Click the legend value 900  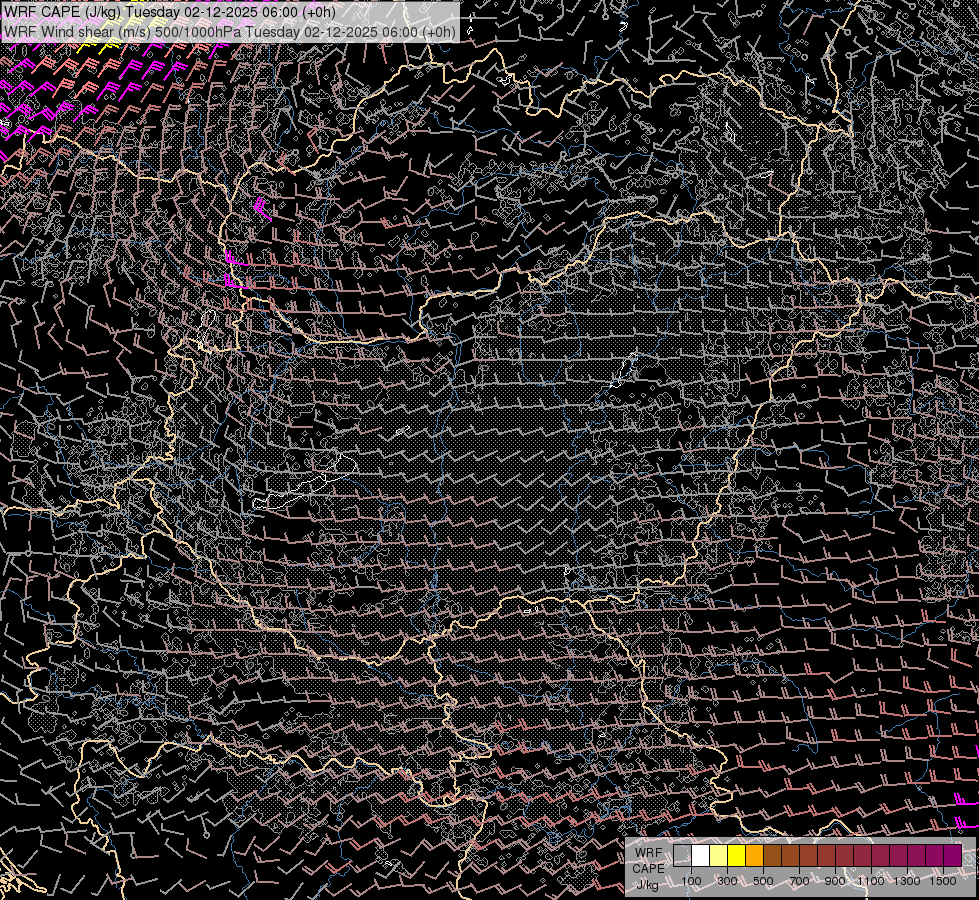(835, 881)
